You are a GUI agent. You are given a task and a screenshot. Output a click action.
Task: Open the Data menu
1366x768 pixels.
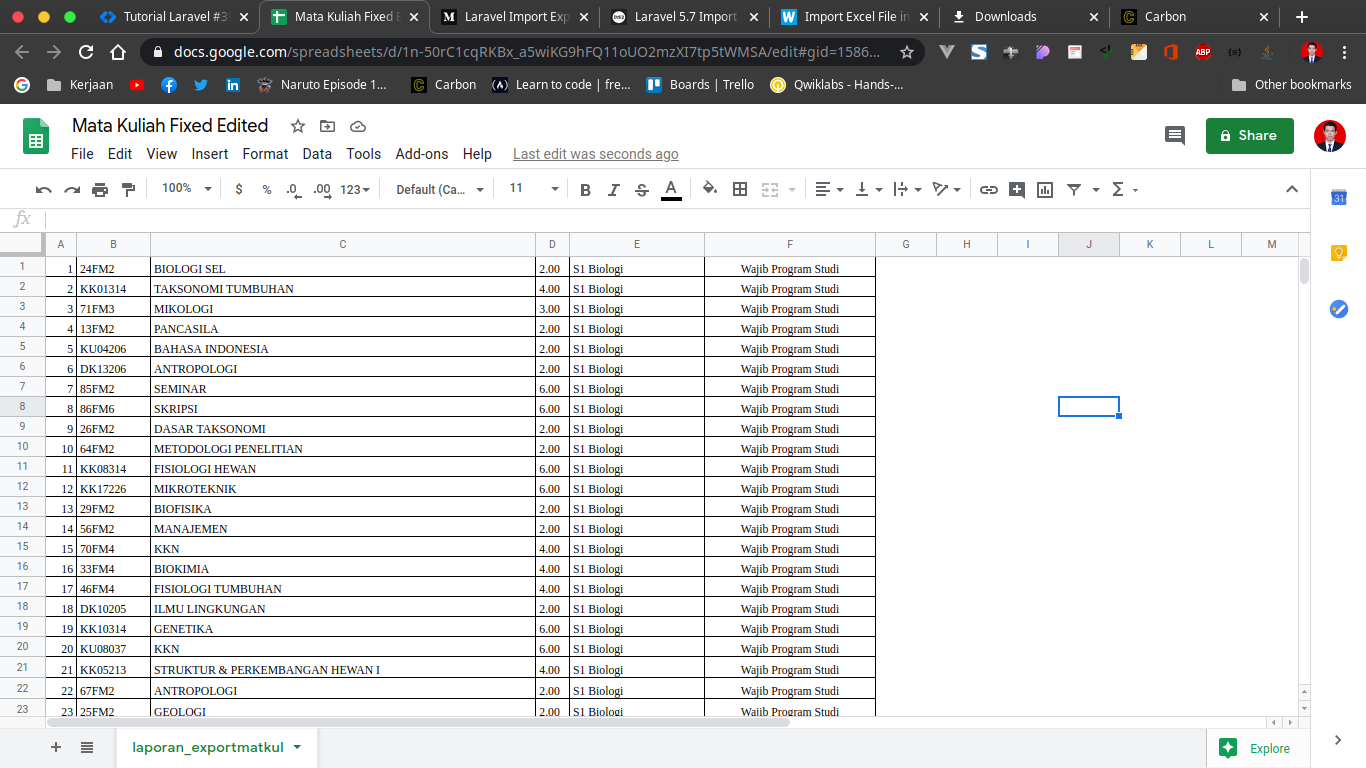pos(317,154)
